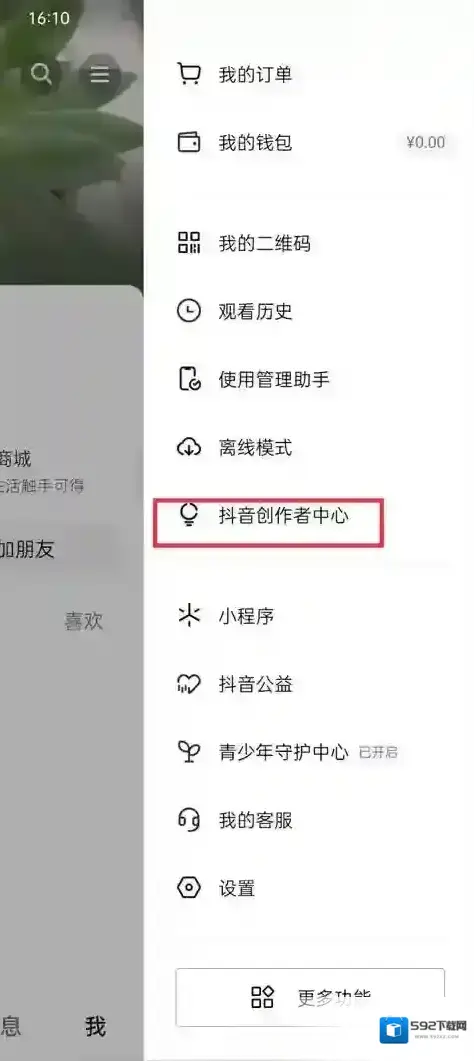Screen dimensions: 474x1061
Task: Tap the headset icon for 我的客服
Action: [x=189, y=820]
